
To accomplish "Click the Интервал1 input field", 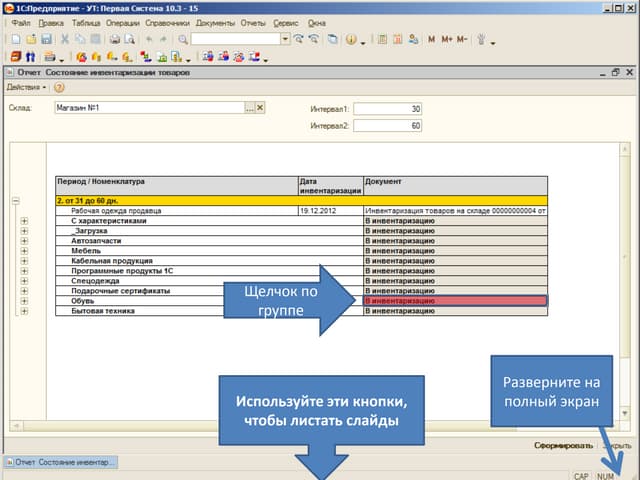I will [x=387, y=109].
